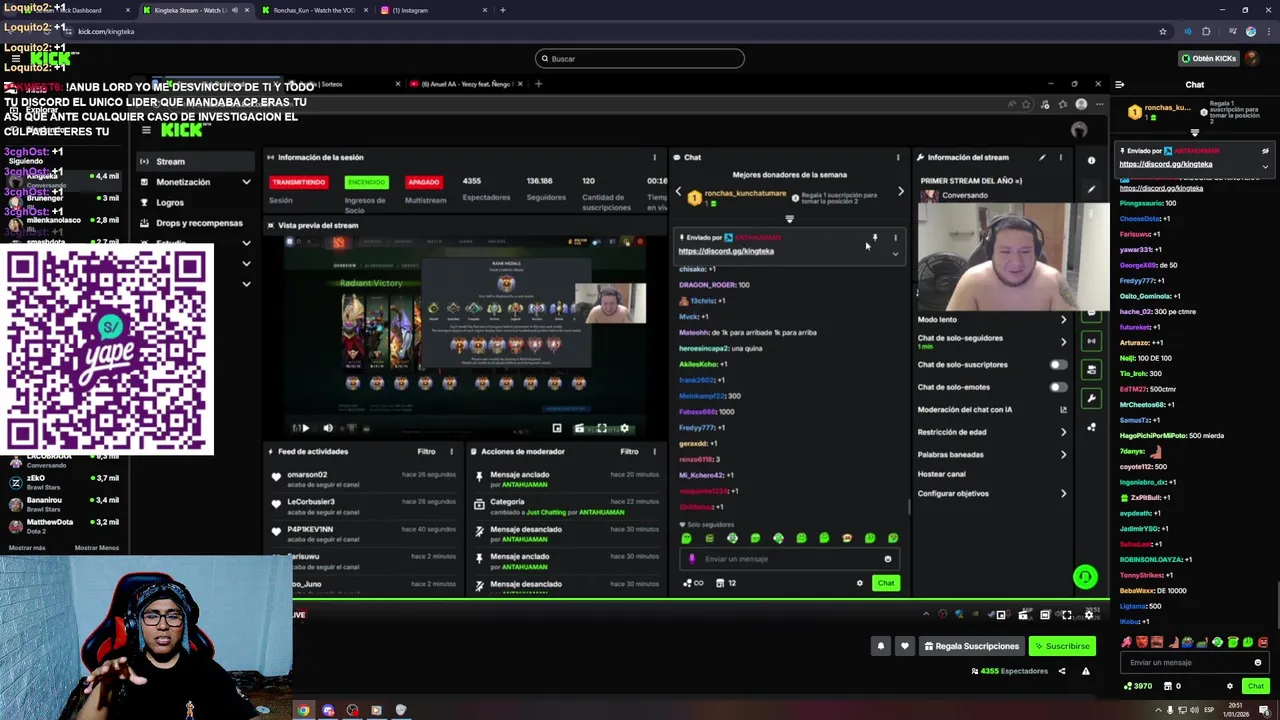Image resolution: width=1280 pixels, height=720 pixels.
Task: Open pinned message options in the dashboard chat
Action: (895, 238)
